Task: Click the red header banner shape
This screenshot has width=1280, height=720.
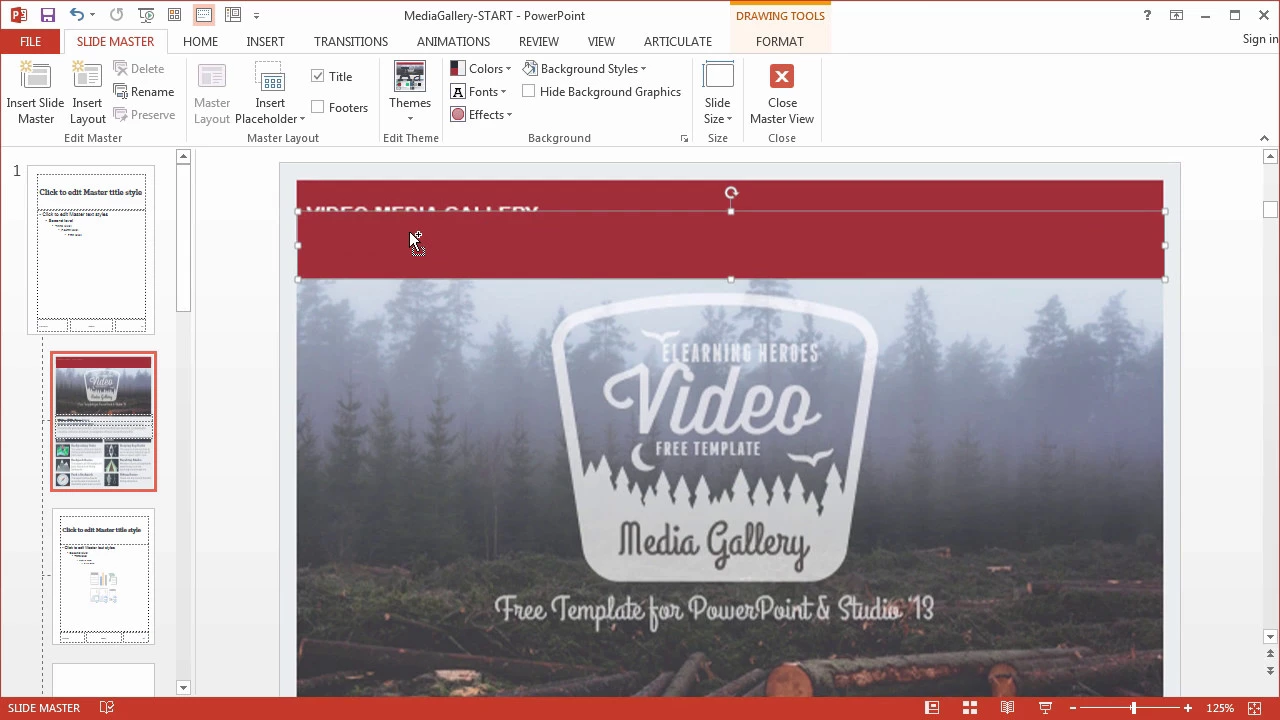Action: coord(731,245)
